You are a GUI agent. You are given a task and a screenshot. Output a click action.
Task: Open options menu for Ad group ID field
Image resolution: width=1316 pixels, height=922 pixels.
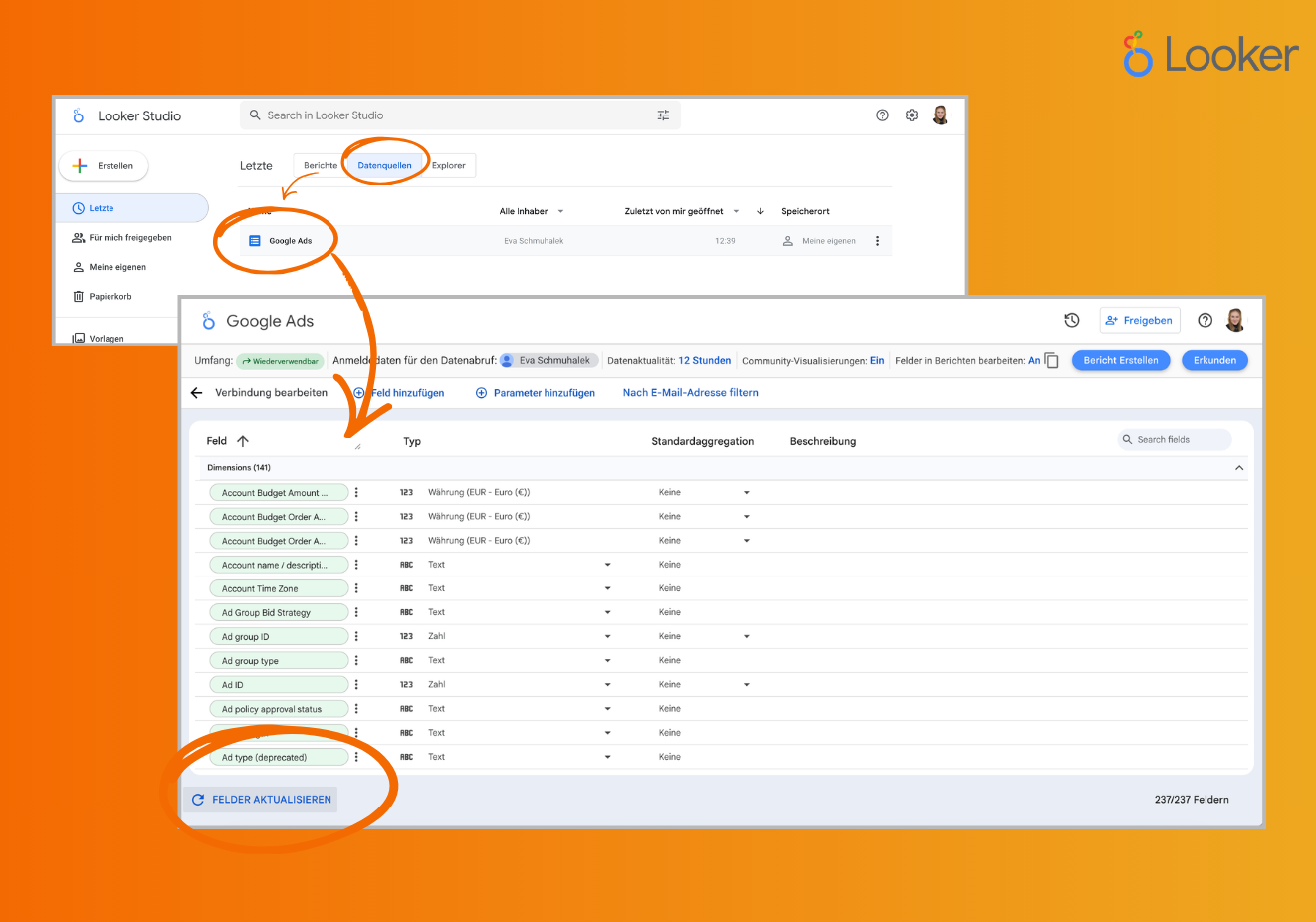click(x=356, y=636)
